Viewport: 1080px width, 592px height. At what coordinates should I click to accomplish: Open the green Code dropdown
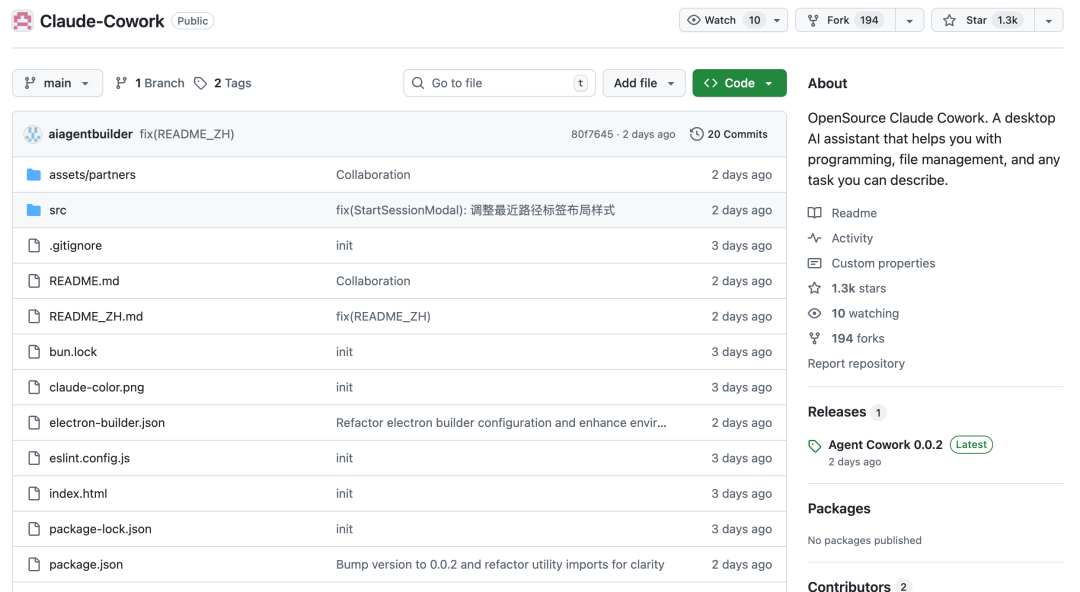point(739,83)
